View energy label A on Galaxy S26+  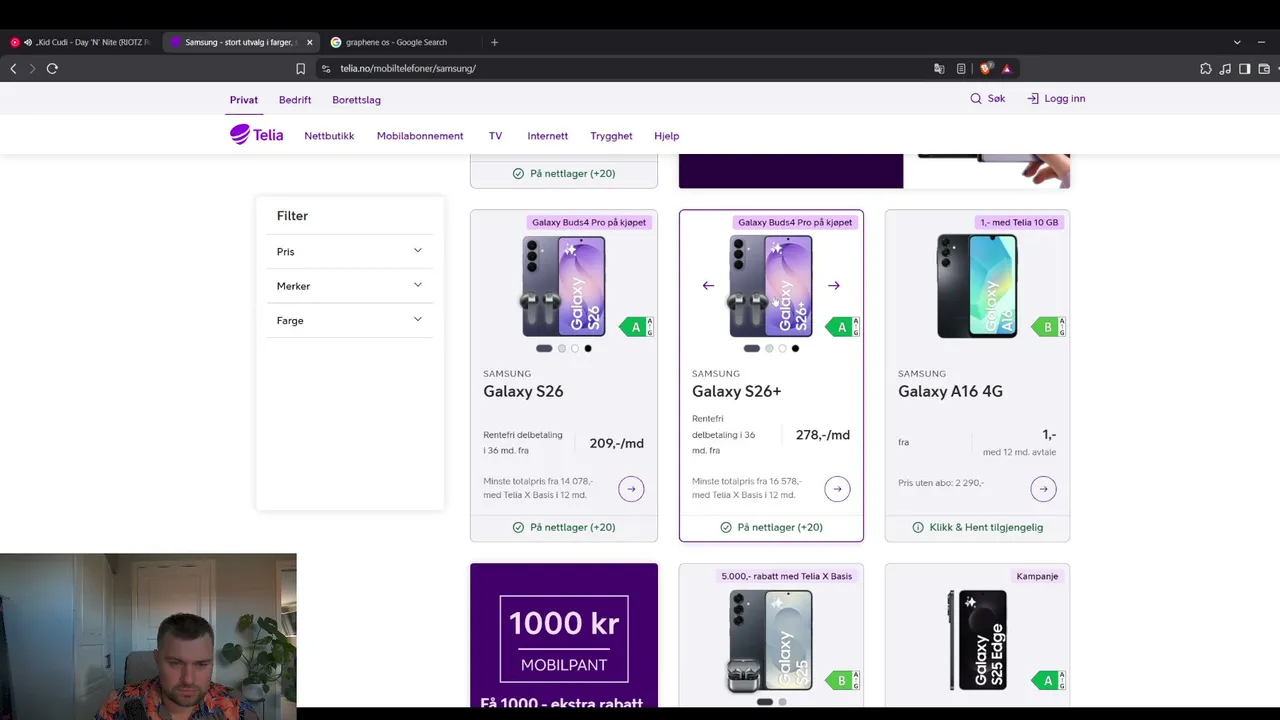(x=842, y=327)
